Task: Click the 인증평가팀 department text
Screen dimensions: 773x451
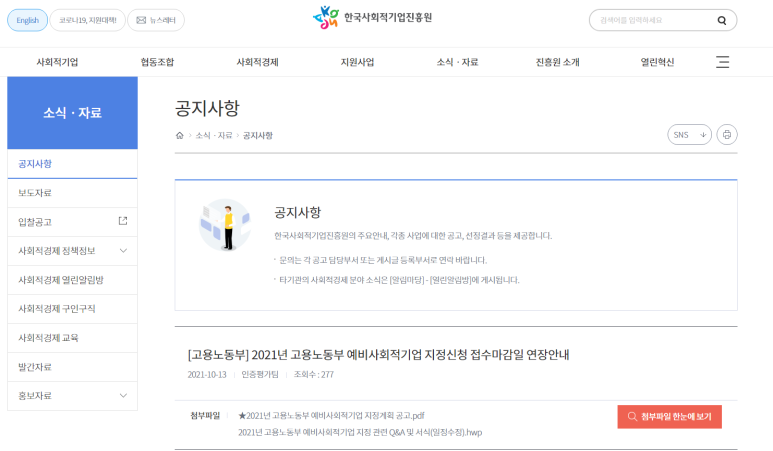Action: point(260,375)
